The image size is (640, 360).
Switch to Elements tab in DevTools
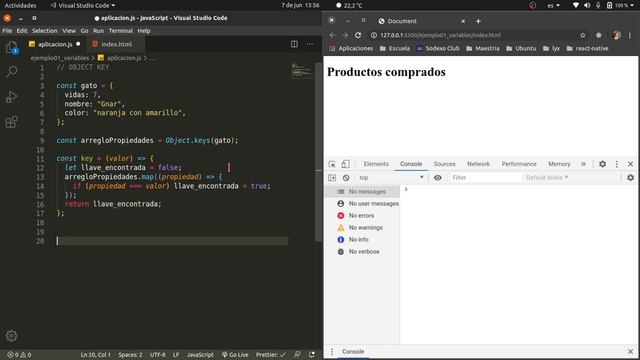[x=376, y=164]
